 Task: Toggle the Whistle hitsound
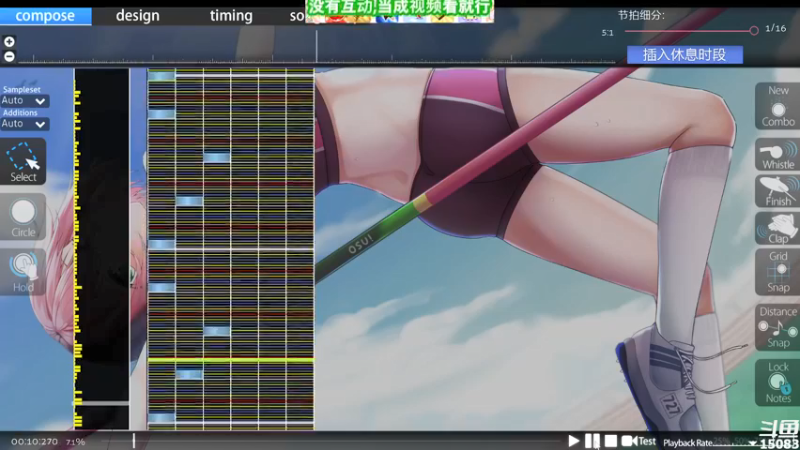(x=778, y=155)
